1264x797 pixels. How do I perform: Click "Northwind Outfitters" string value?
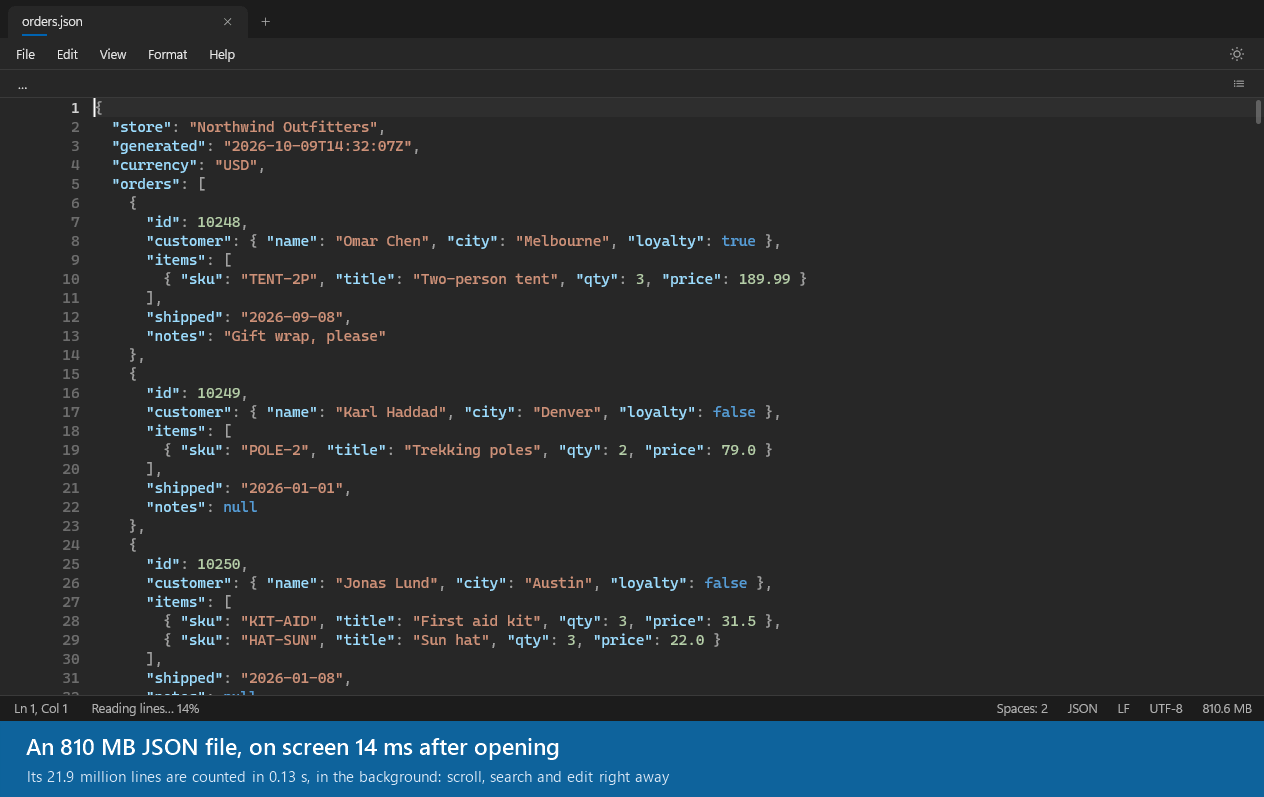(283, 127)
